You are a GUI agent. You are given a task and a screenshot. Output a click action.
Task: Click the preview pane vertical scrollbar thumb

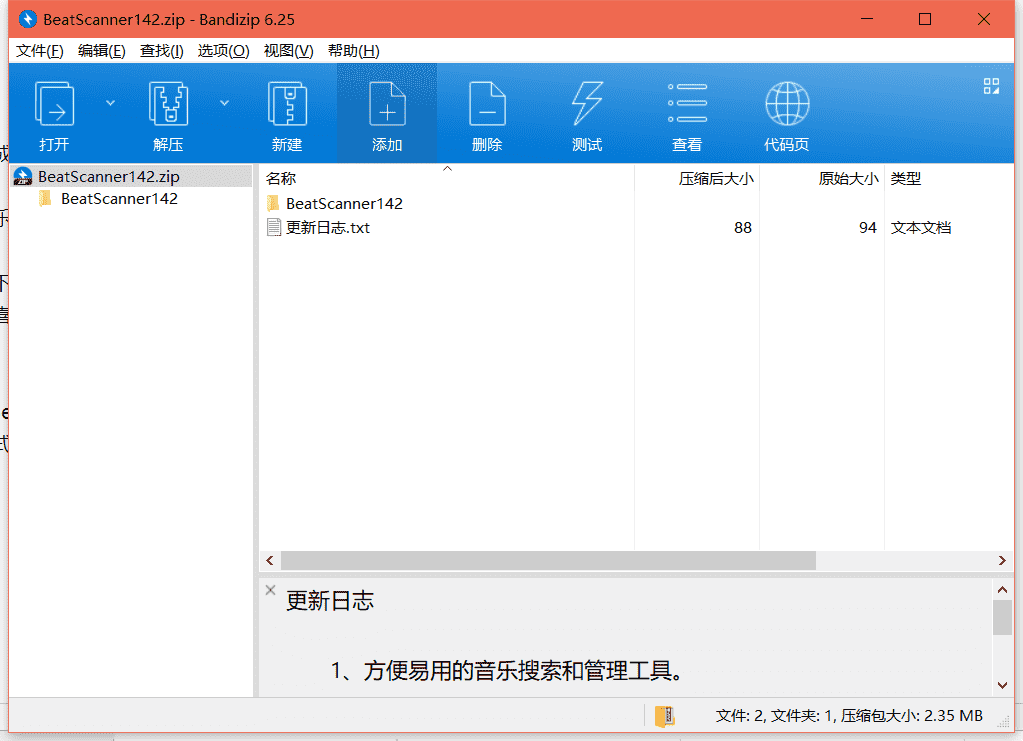click(x=1002, y=618)
